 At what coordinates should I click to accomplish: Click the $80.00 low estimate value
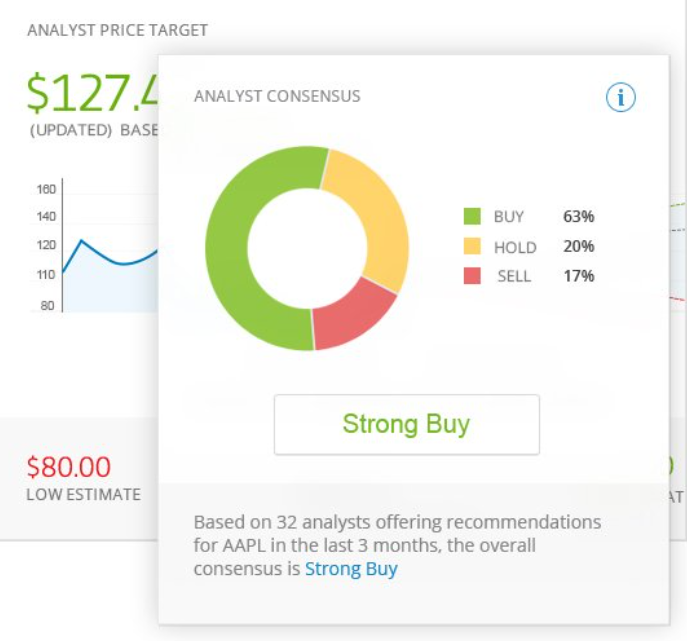point(69,467)
